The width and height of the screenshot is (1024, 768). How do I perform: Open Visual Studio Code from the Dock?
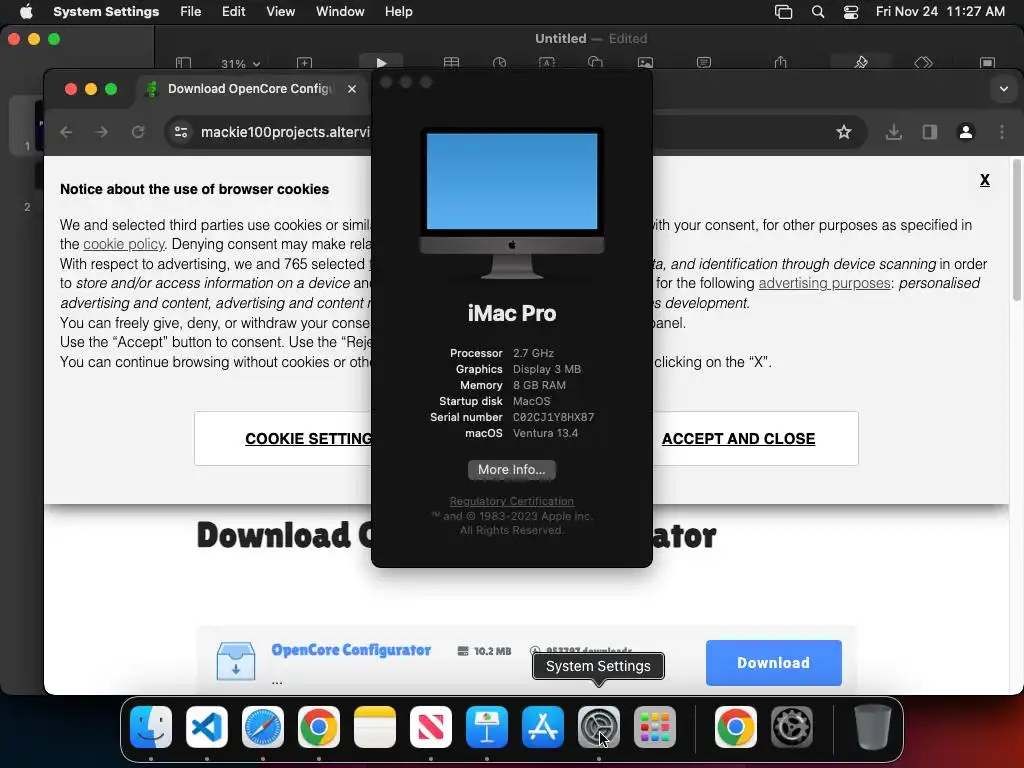(207, 727)
